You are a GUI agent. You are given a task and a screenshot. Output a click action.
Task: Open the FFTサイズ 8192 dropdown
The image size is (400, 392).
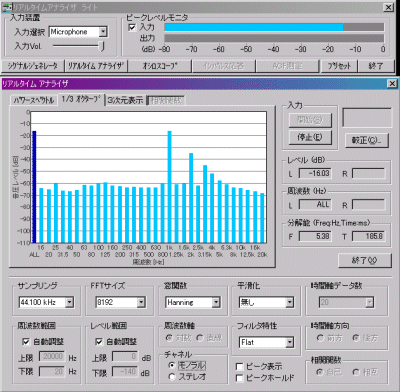(x=141, y=302)
